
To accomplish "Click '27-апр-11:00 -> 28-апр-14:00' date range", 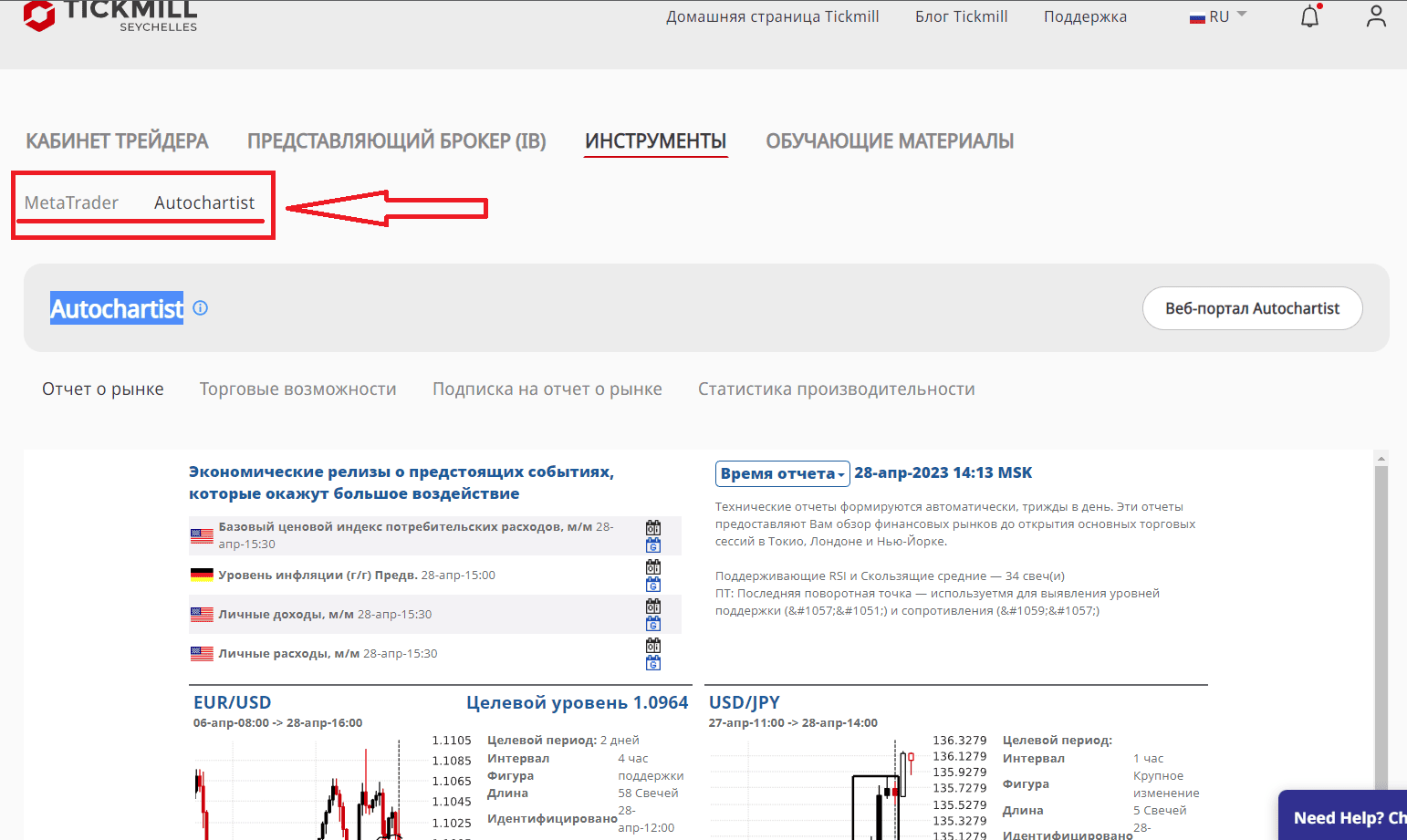I will point(793,722).
